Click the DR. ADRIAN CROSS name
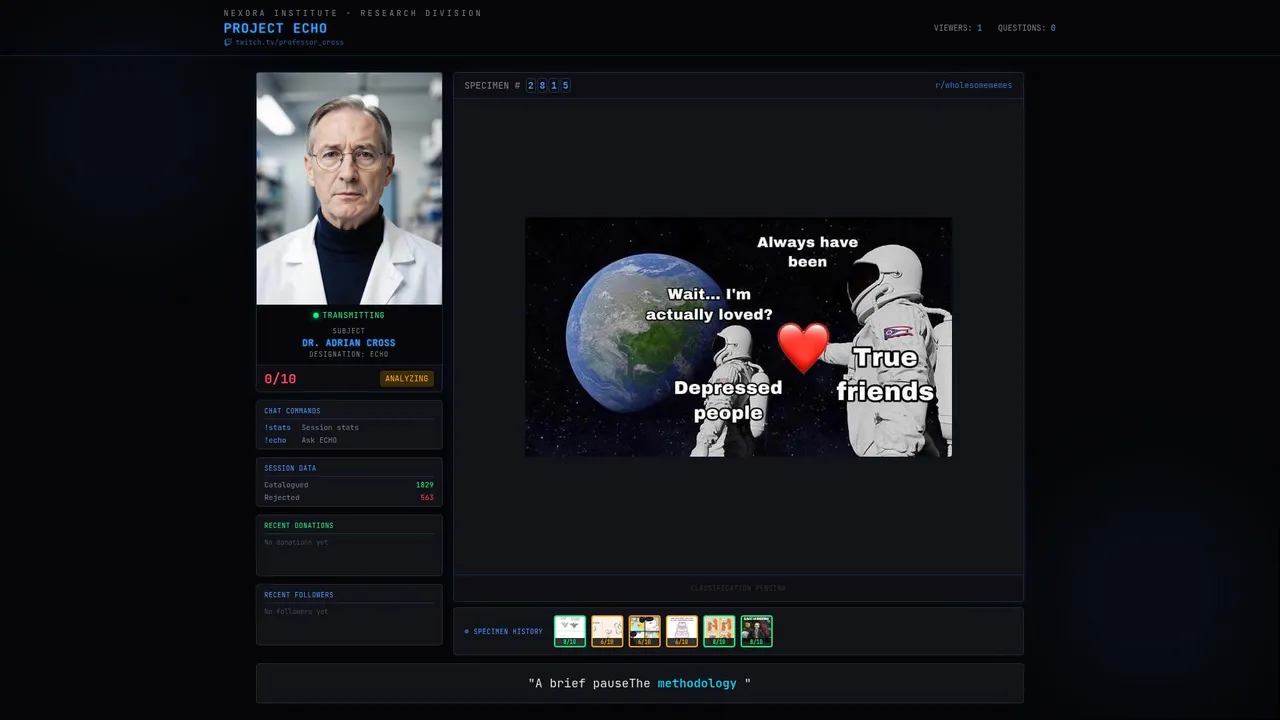The image size is (1280, 720). (x=349, y=343)
